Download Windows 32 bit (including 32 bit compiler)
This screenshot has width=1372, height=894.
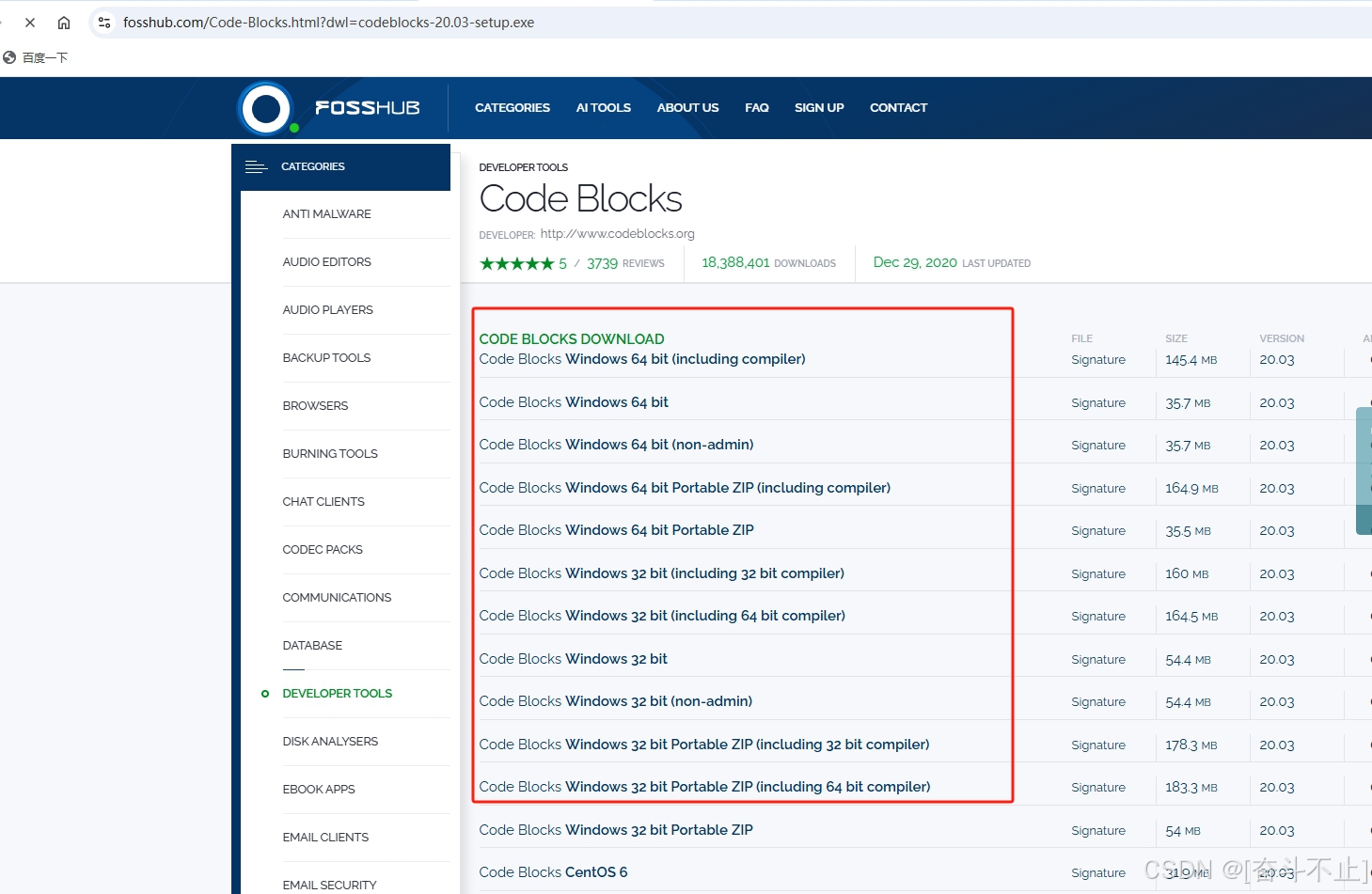[661, 573]
